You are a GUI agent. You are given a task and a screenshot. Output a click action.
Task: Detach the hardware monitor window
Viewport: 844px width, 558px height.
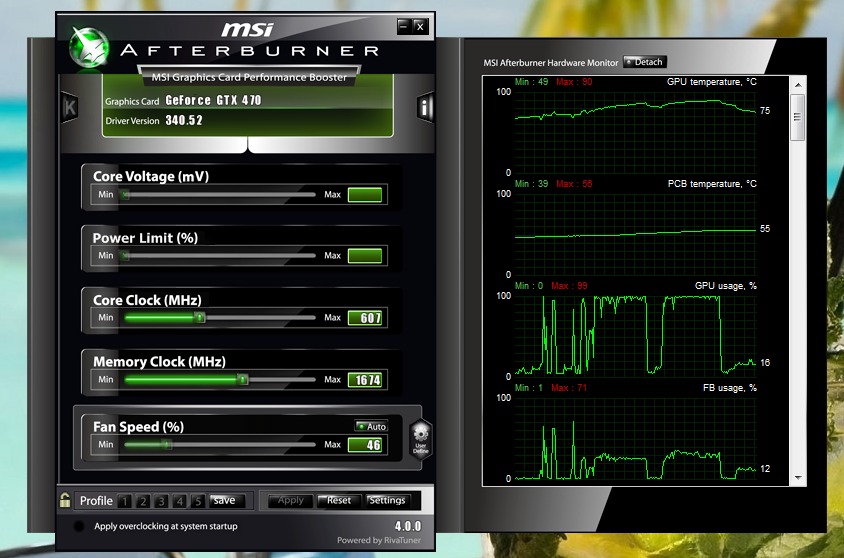point(645,62)
